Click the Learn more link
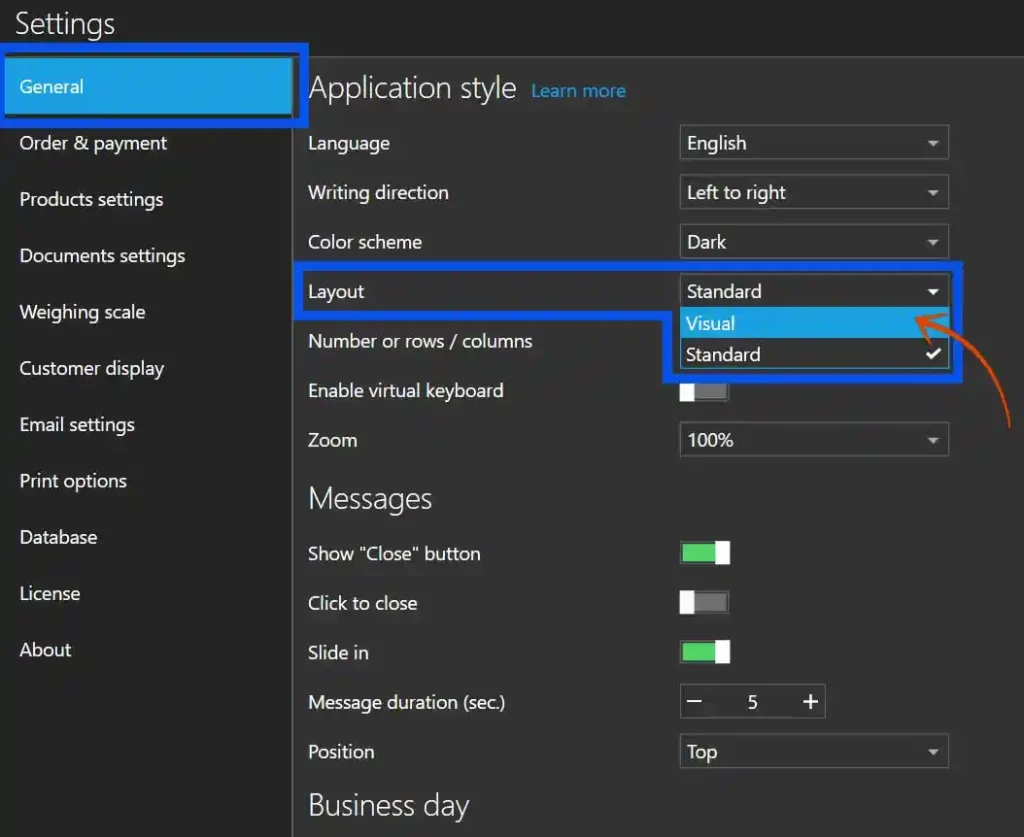The height and width of the screenshot is (837, 1024). pyautogui.click(x=578, y=90)
